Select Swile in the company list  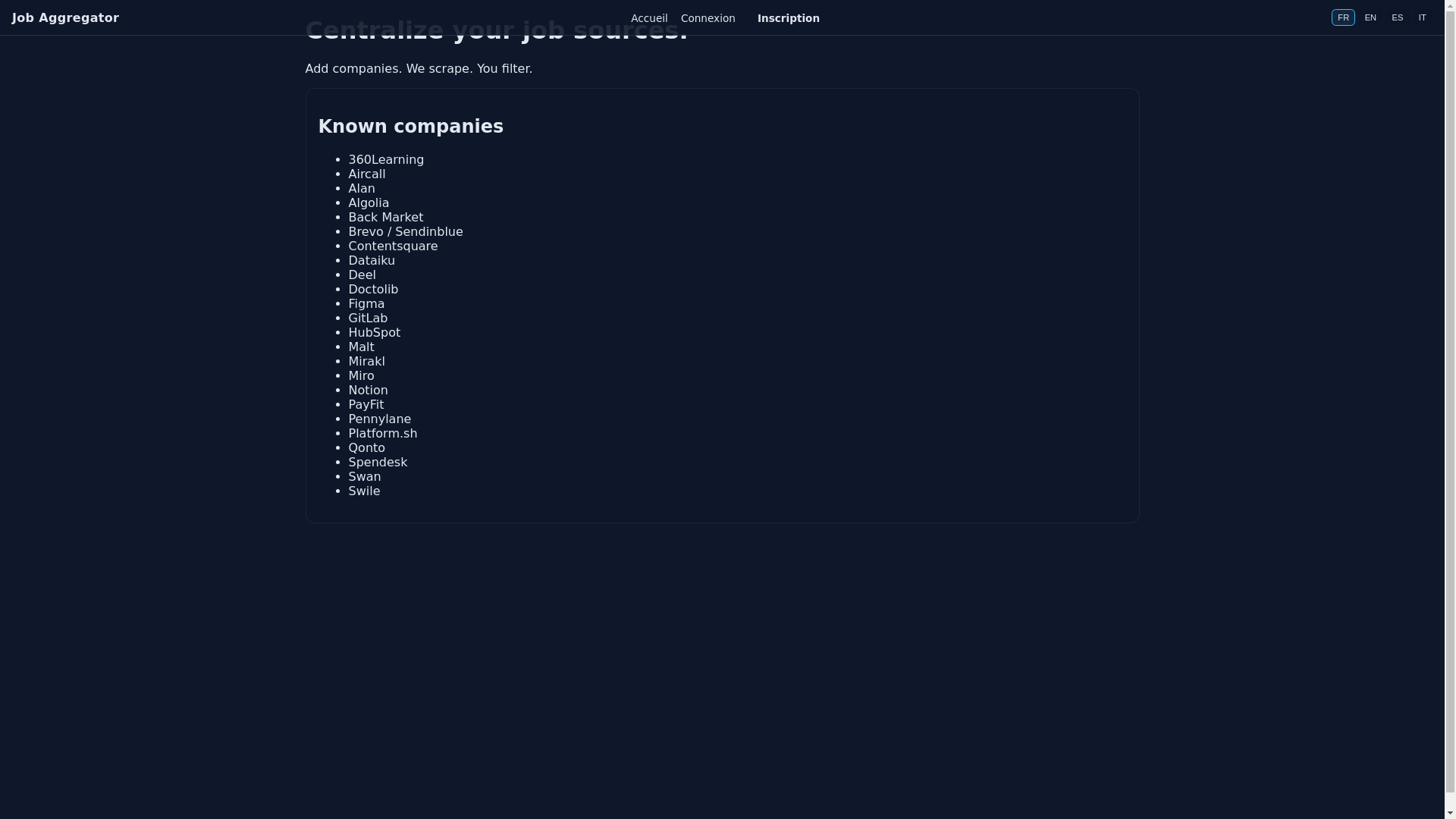click(365, 491)
